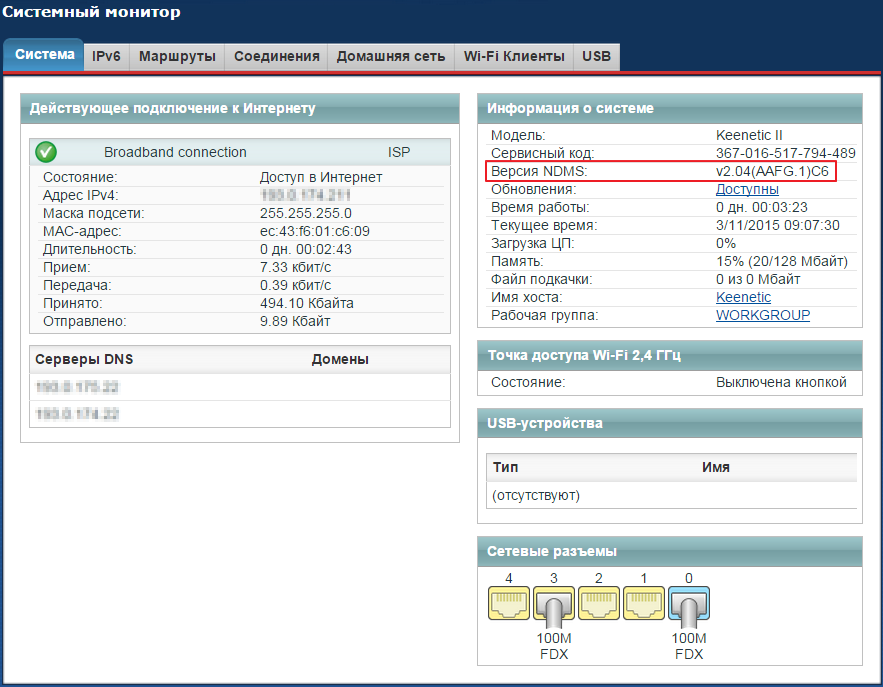Click the blue WAN port 0 icon
This screenshot has width=883, height=687.
688,603
